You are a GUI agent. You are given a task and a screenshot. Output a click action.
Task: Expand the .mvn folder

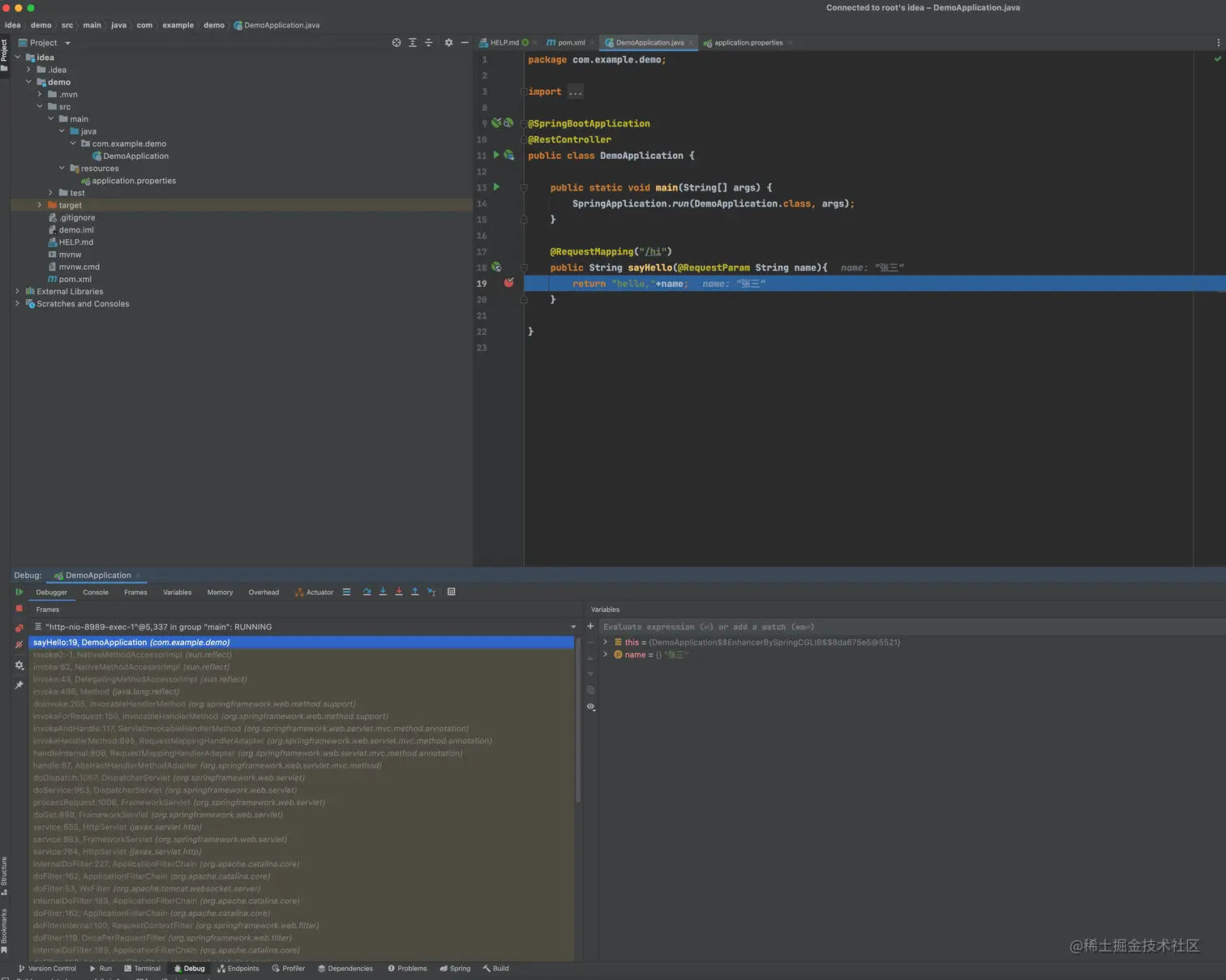tap(40, 94)
